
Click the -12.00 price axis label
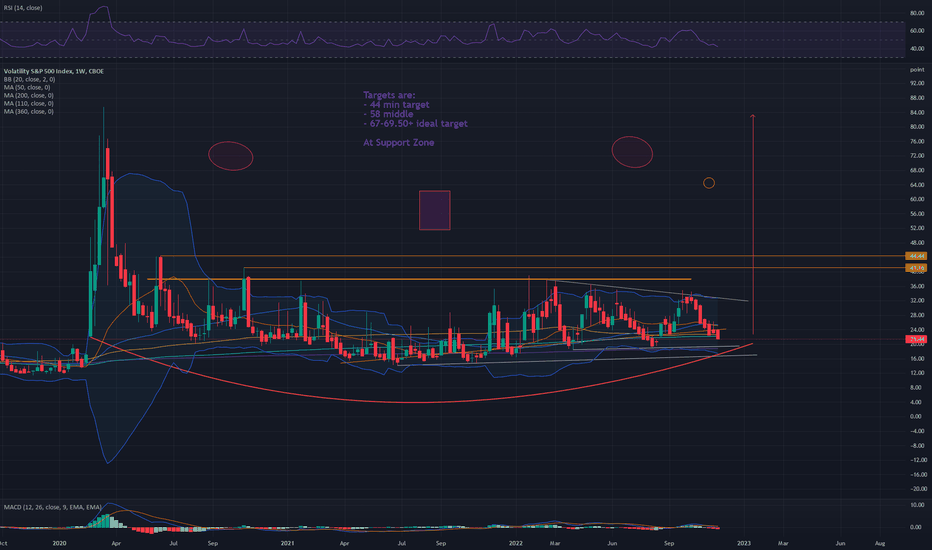pyautogui.click(x=917, y=460)
